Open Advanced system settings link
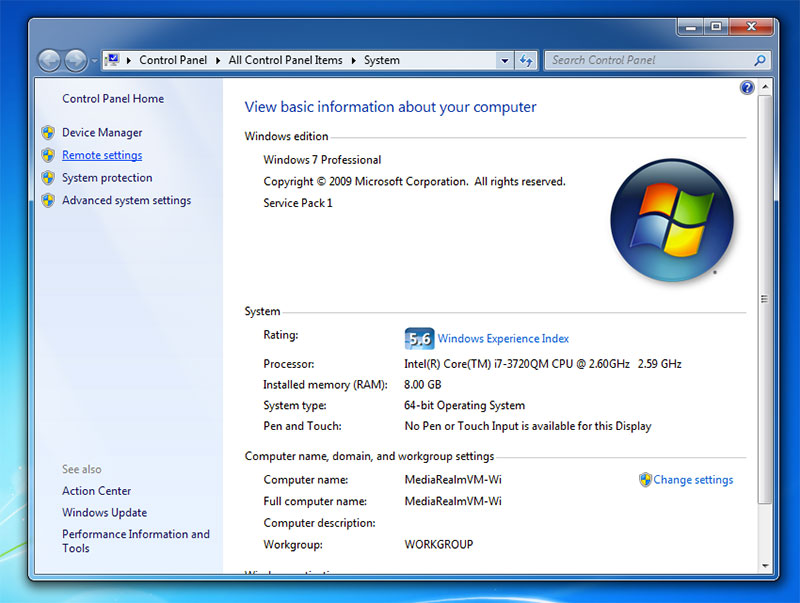 pyautogui.click(x=127, y=200)
